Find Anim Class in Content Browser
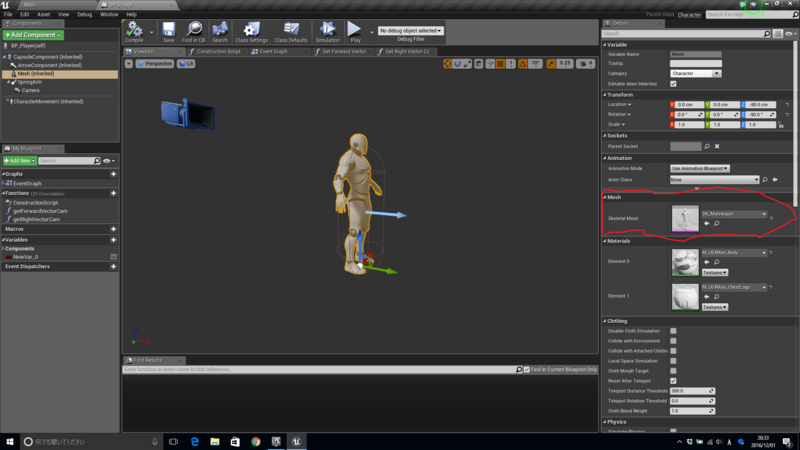The width and height of the screenshot is (800, 450). pos(765,180)
